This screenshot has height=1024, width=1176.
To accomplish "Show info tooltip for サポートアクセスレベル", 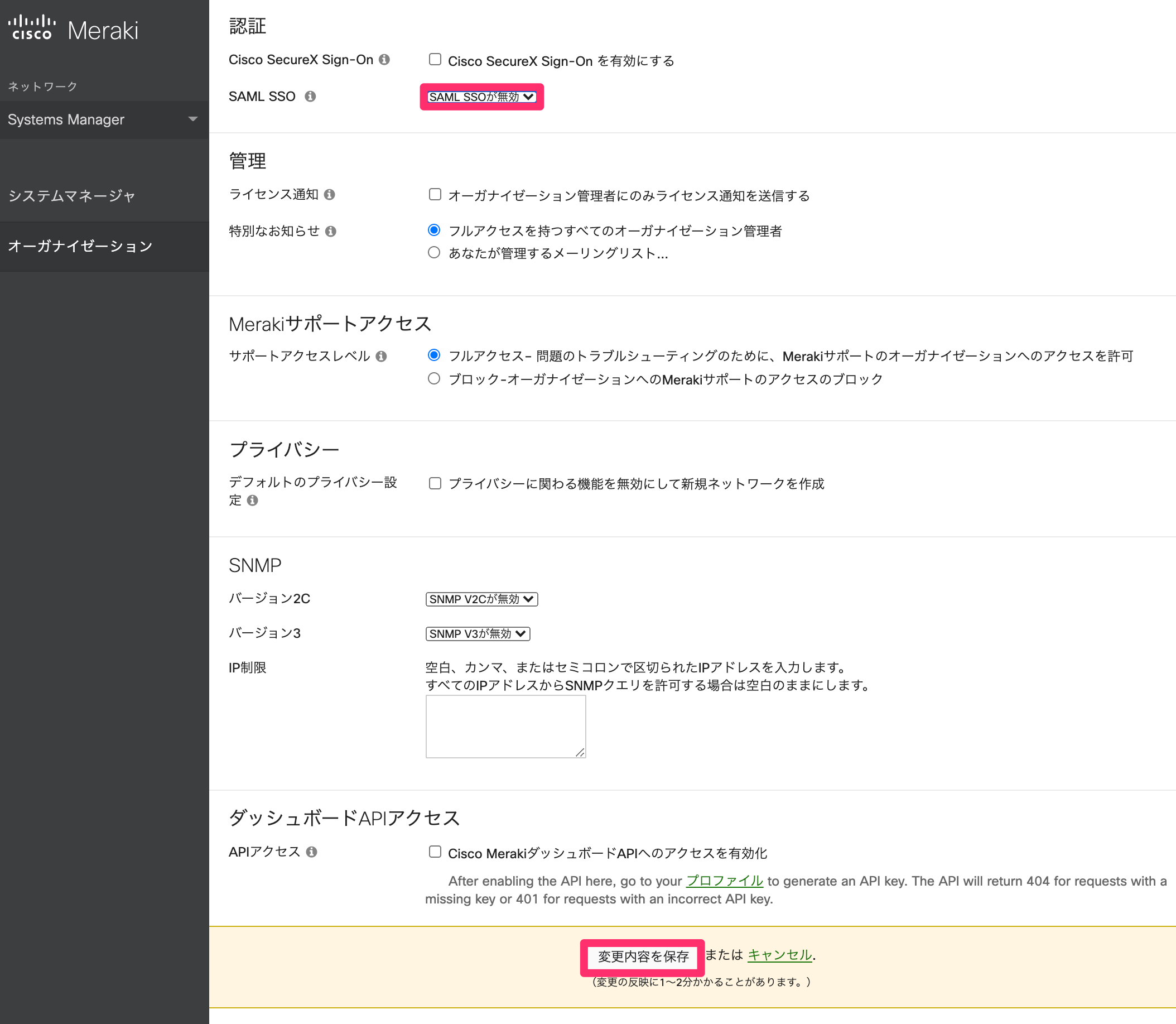I will 382,357.
